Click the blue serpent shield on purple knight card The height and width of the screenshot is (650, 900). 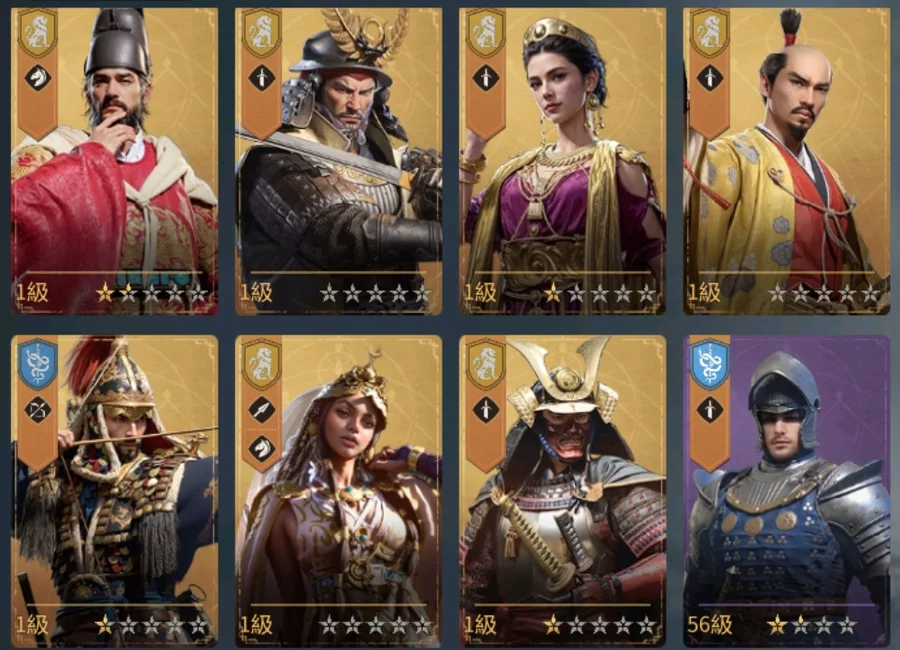click(x=710, y=364)
